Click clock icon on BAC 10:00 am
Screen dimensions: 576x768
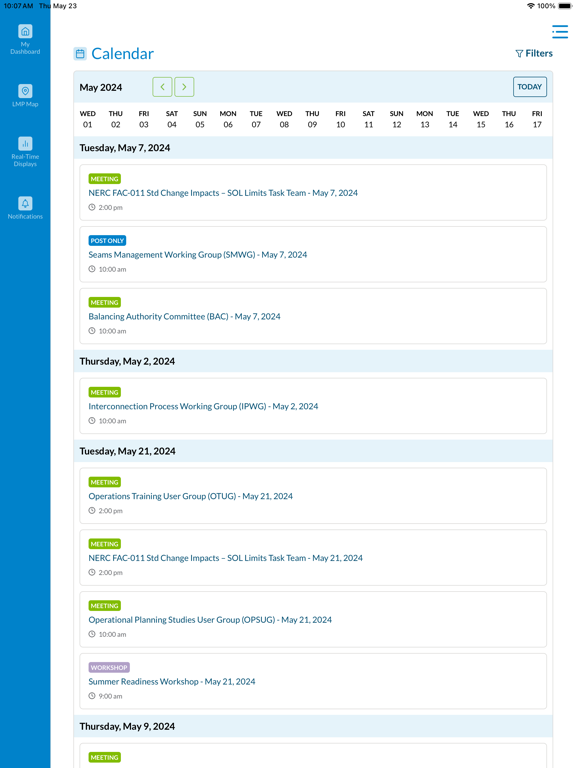(92, 331)
